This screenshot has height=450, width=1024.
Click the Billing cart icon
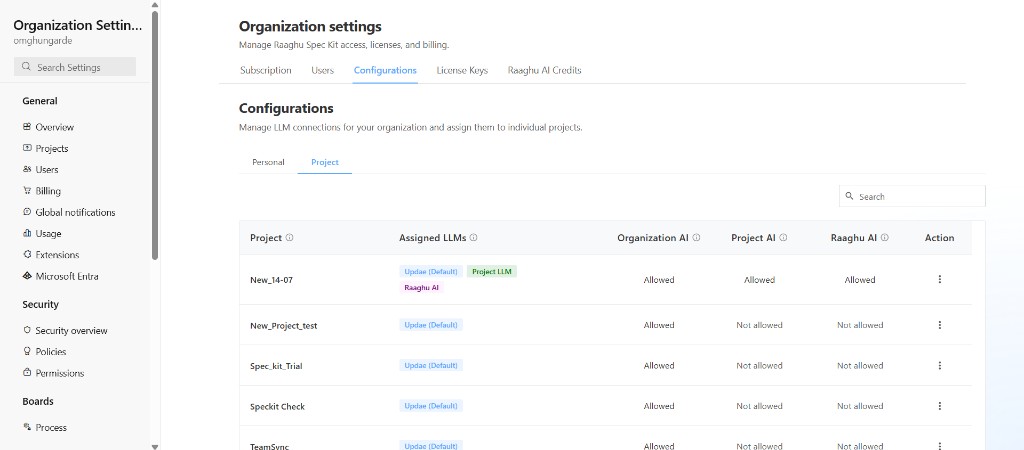[x=27, y=191]
